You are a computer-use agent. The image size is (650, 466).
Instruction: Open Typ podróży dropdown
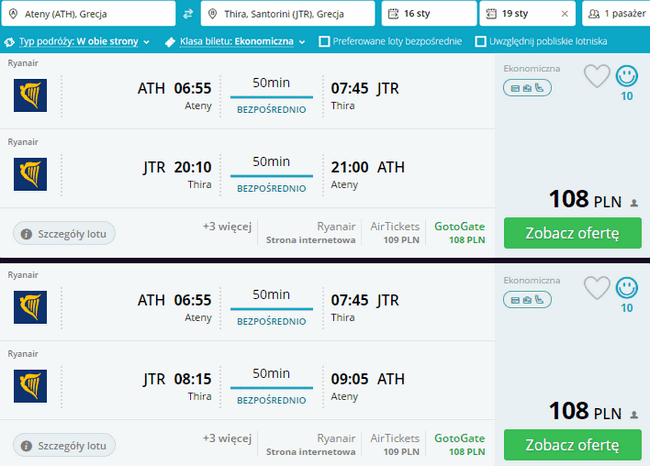coord(77,41)
